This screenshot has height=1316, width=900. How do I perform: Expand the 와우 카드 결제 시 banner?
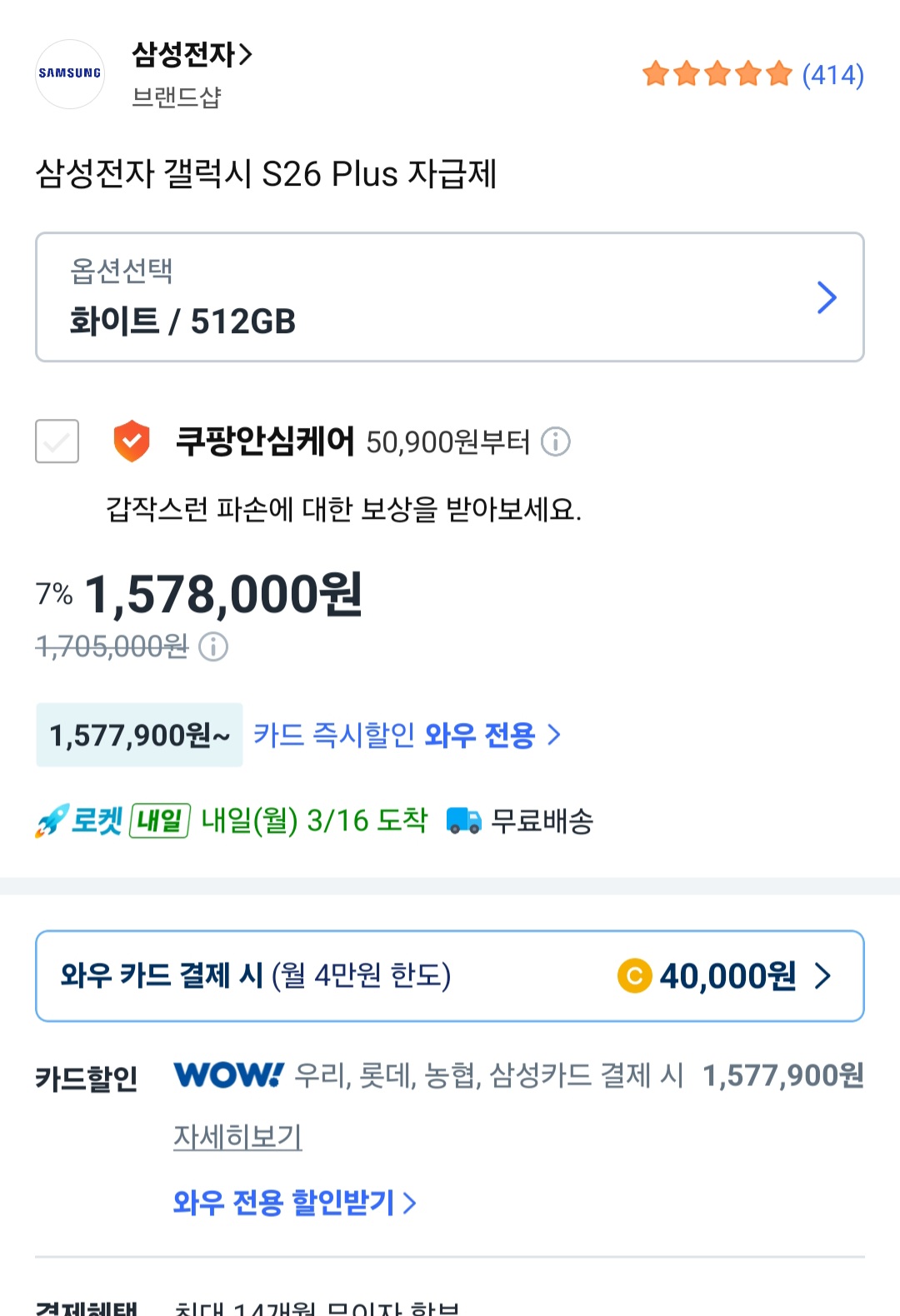449,975
